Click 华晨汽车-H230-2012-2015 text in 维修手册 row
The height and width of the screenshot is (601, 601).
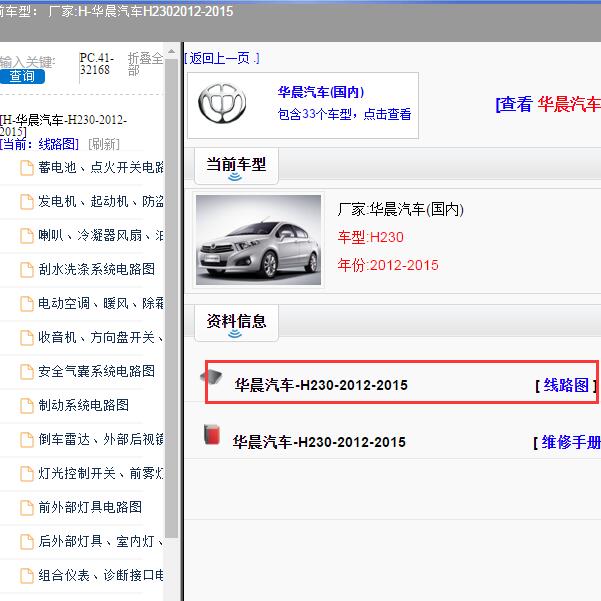tap(319, 442)
